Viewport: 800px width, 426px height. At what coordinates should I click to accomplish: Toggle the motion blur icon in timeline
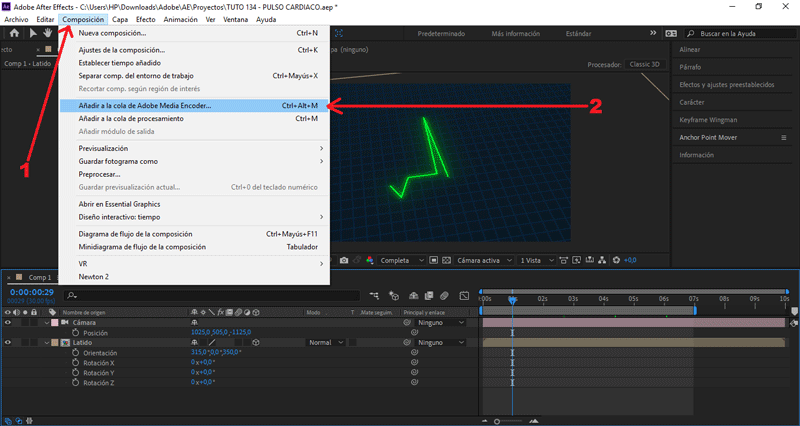(x=444, y=296)
